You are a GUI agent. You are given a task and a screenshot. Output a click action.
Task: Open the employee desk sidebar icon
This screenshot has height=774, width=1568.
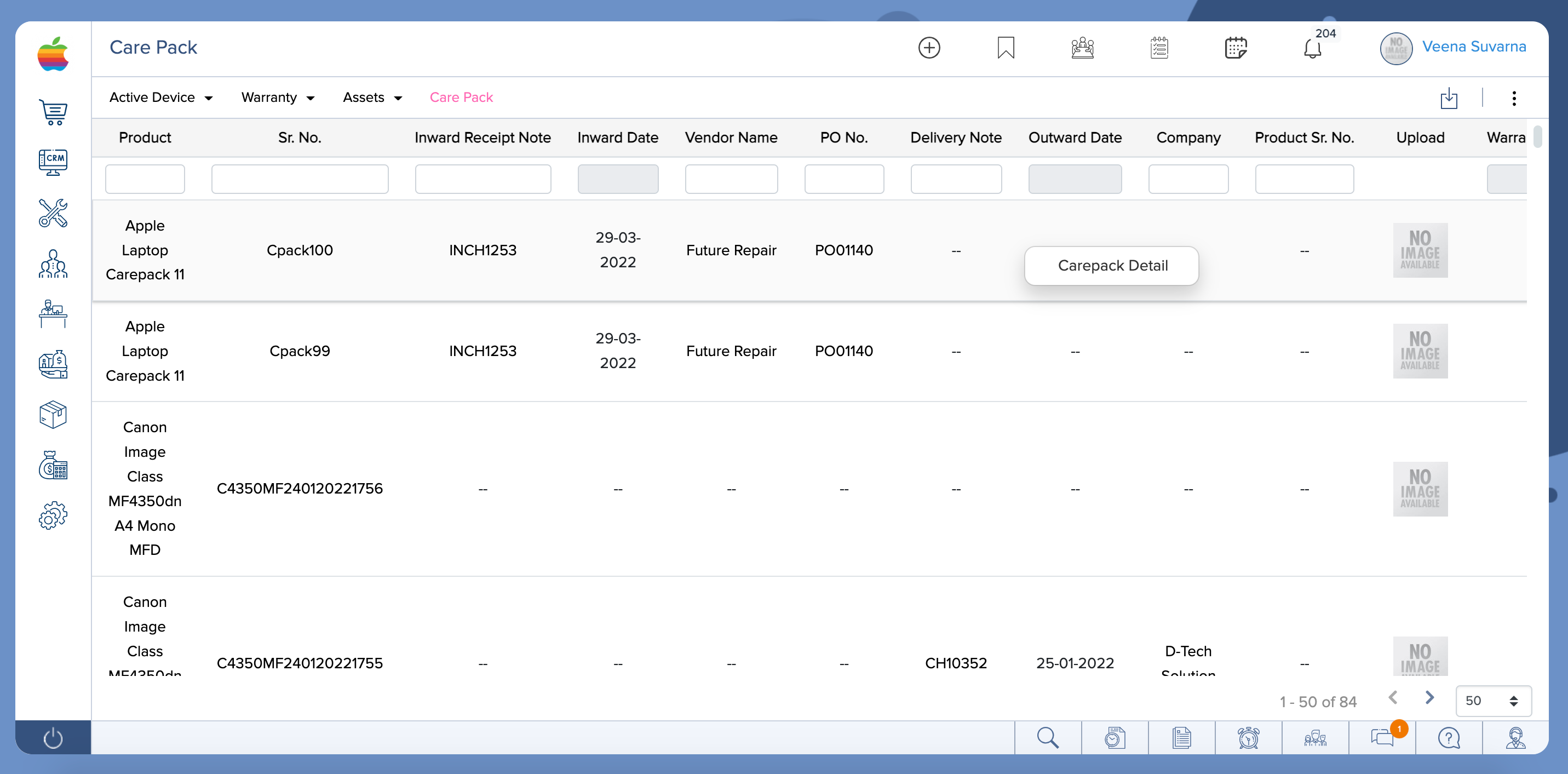(53, 314)
